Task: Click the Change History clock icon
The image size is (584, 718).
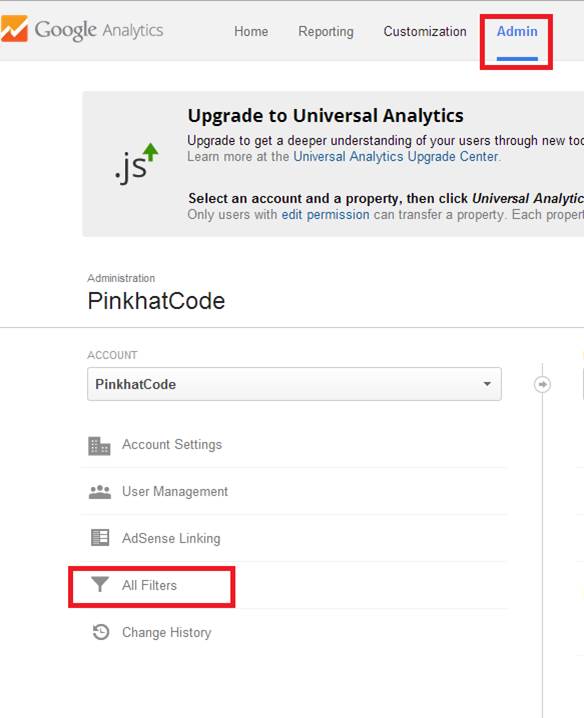Action: coord(101,632)
